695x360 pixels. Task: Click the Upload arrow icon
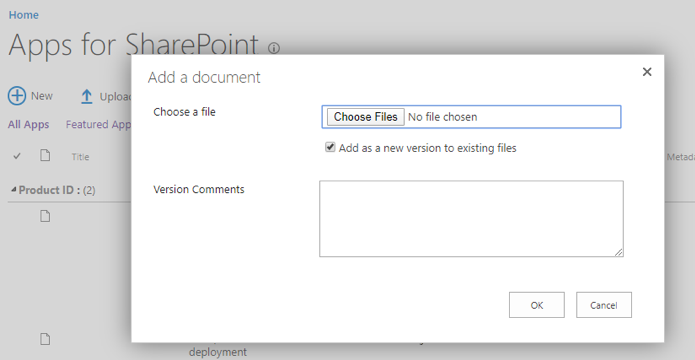86,97
